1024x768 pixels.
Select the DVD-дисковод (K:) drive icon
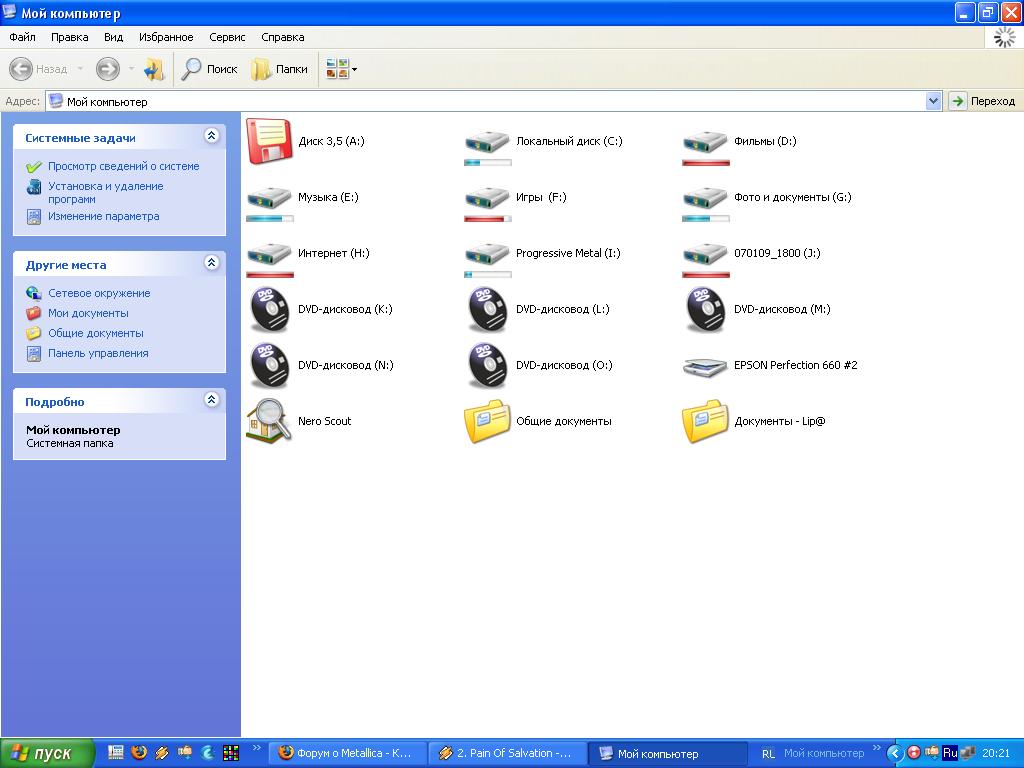tap(269, 309)
